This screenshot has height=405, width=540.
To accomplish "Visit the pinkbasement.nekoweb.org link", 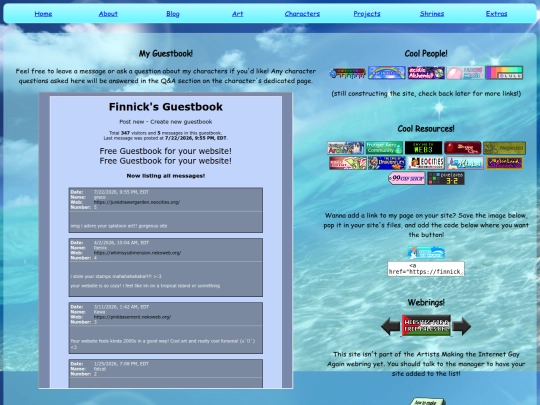I will pos(132,317).
